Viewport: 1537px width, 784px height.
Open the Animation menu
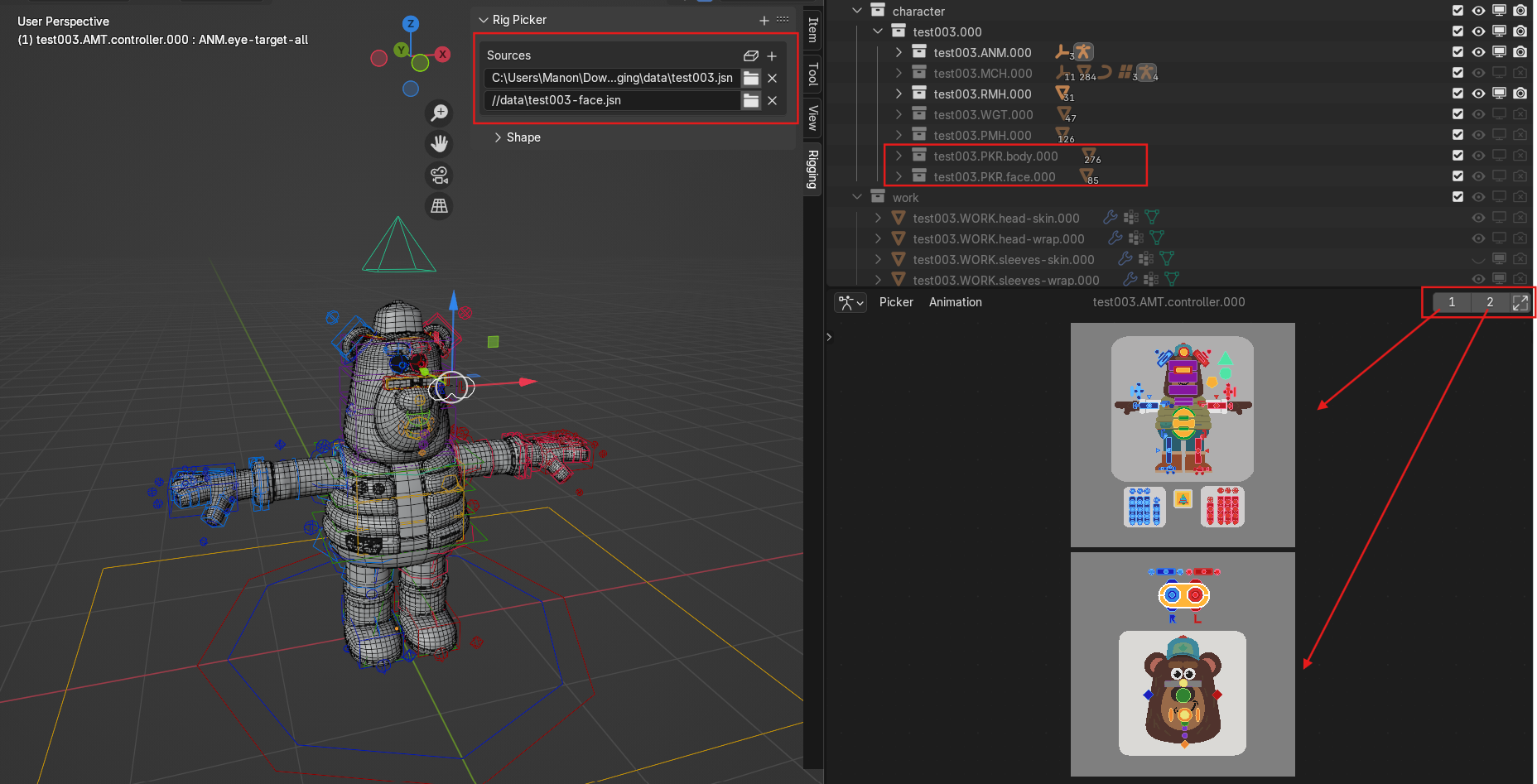tap(955, 302)
